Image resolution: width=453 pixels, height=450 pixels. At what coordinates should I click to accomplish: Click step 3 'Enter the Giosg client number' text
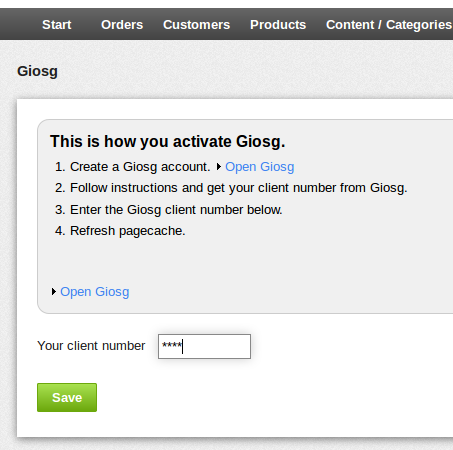tap(176, 210)
